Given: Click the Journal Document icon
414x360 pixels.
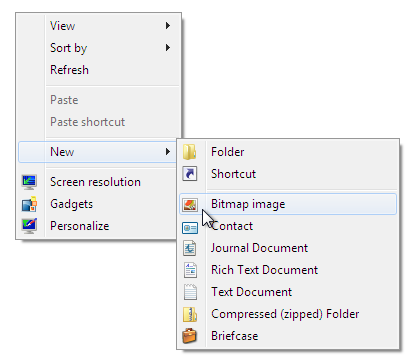Looking at the screenshot, I should tap(190, 248).
